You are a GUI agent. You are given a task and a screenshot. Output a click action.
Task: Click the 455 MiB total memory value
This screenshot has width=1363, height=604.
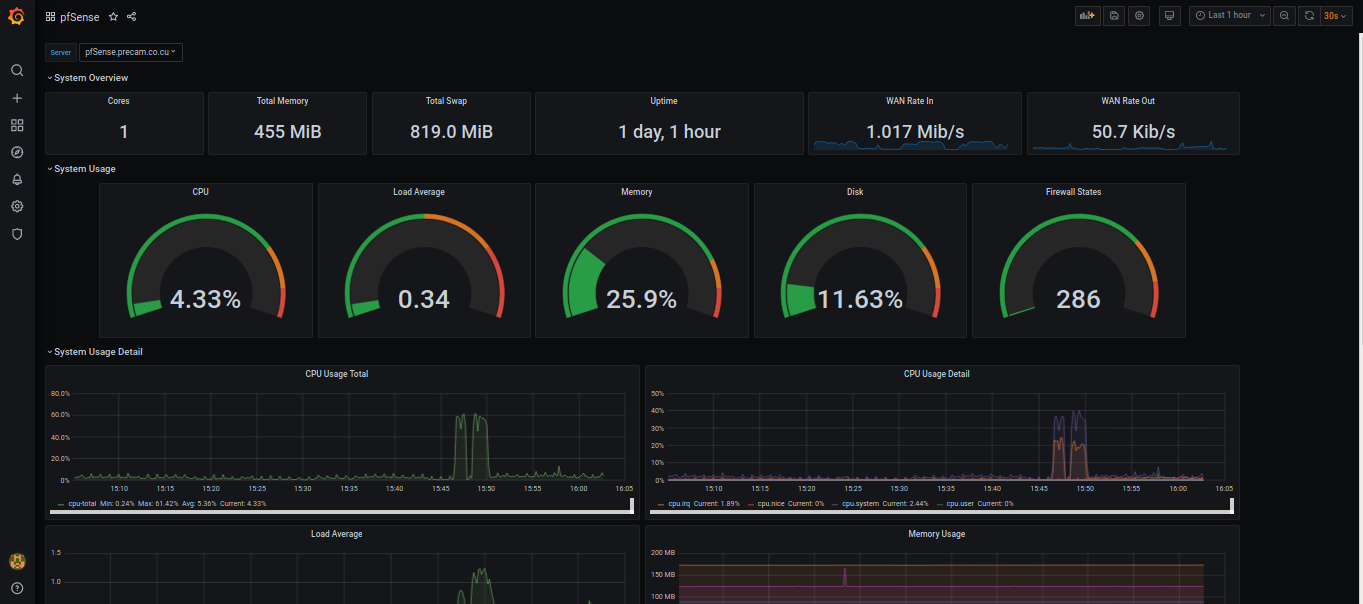tap(287, 131)
